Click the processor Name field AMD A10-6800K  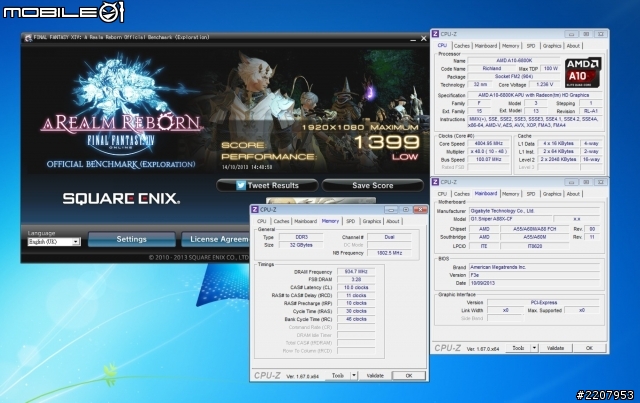(514, 60)
